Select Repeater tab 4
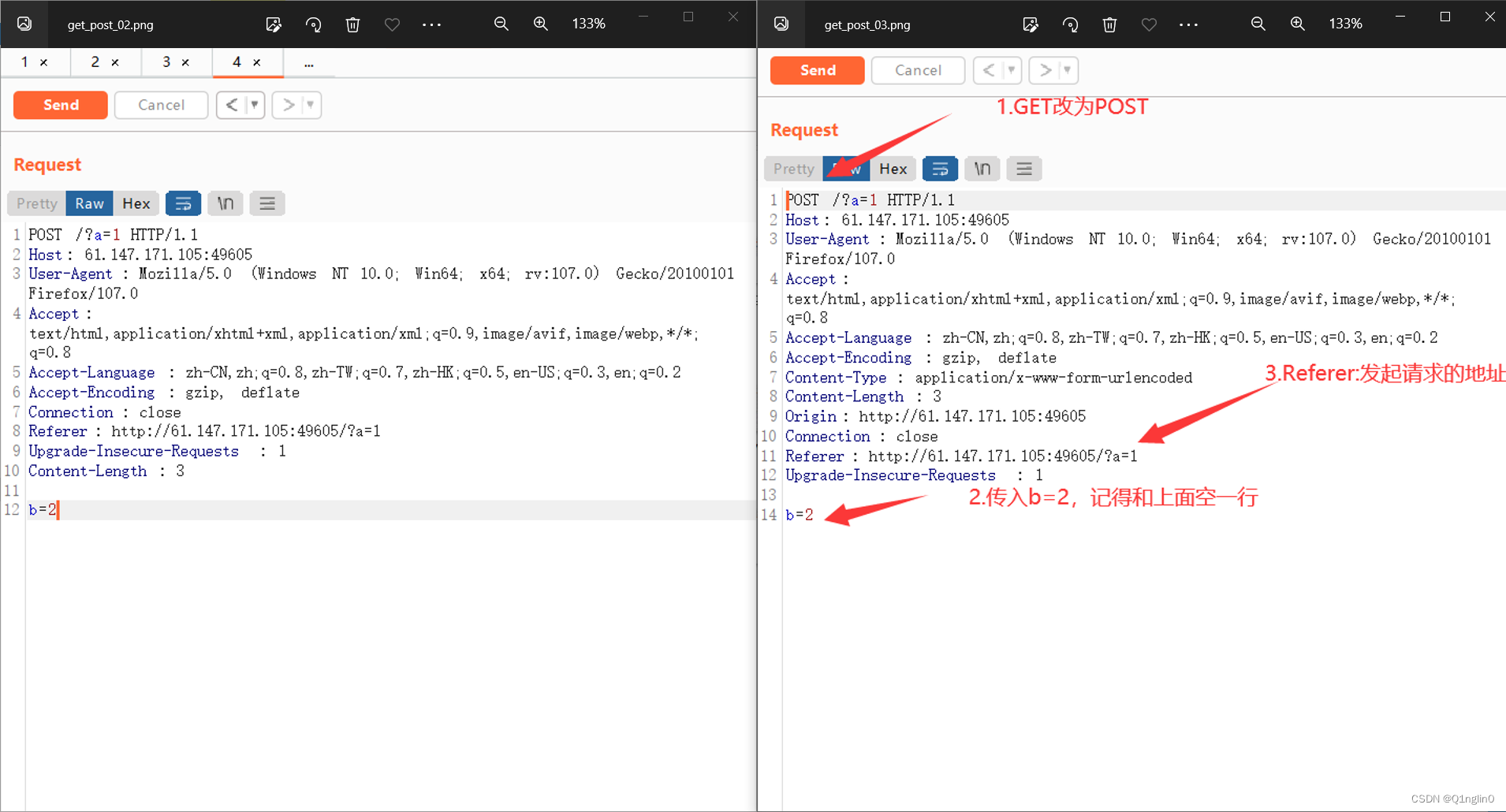The image size is (1506, 812). coord(237,61)
